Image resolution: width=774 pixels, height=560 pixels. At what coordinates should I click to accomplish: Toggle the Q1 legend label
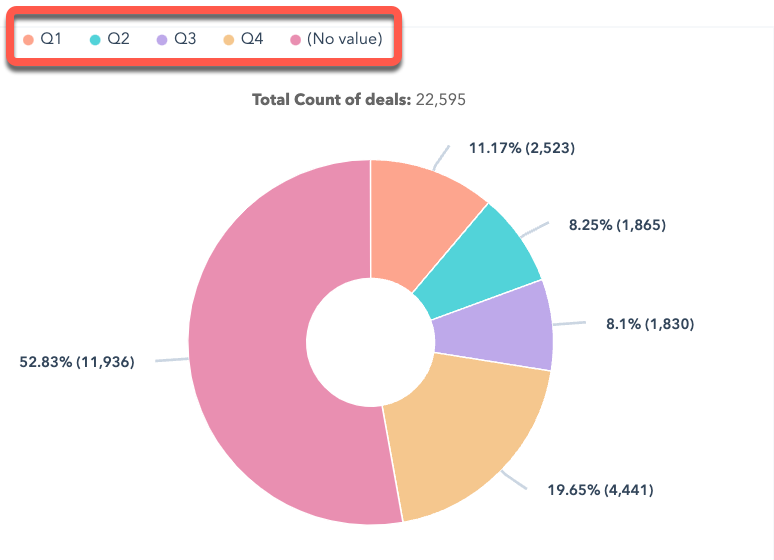coord(51,39)
